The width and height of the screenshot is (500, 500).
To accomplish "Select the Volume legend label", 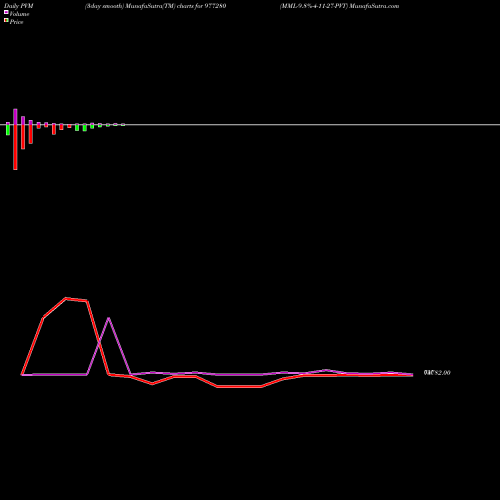I will click(x=19, y=14).
